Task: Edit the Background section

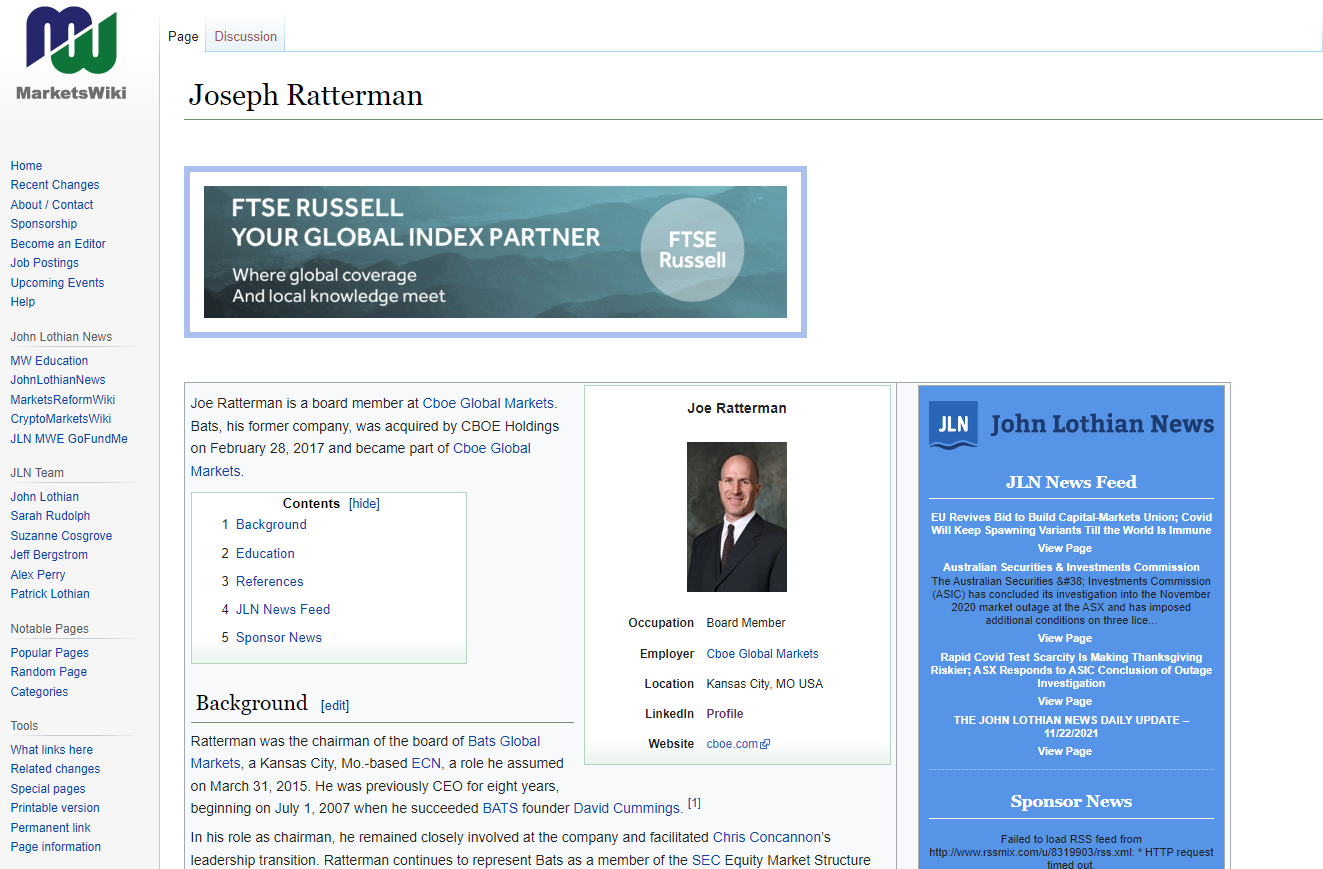Action: pyautogui.click(x=335, y=706)
